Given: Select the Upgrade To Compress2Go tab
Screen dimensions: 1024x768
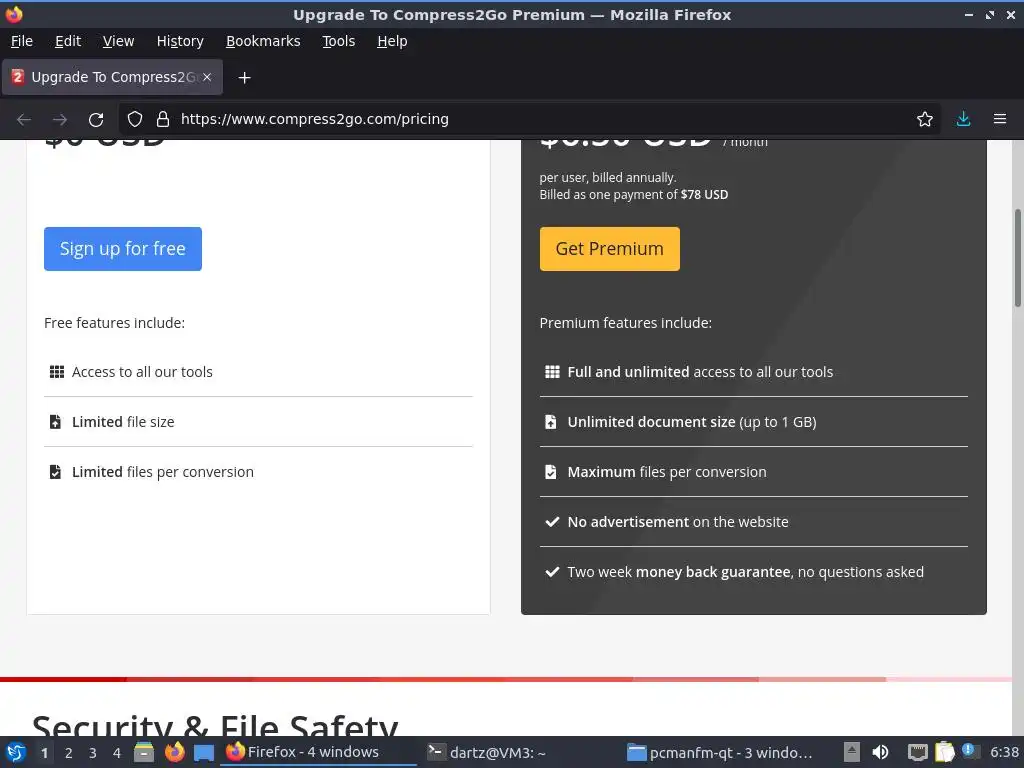Looking at the screenshot, I should click(112, 77).
